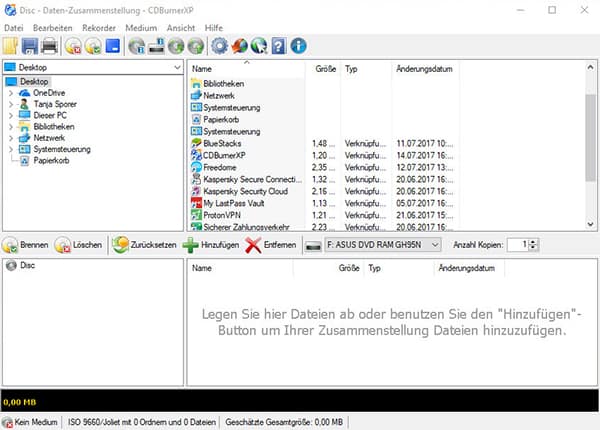Click the BlueStacks shortcut icon in the file list
The width and height of the screenshot is (600, 430).
(196, 143)
